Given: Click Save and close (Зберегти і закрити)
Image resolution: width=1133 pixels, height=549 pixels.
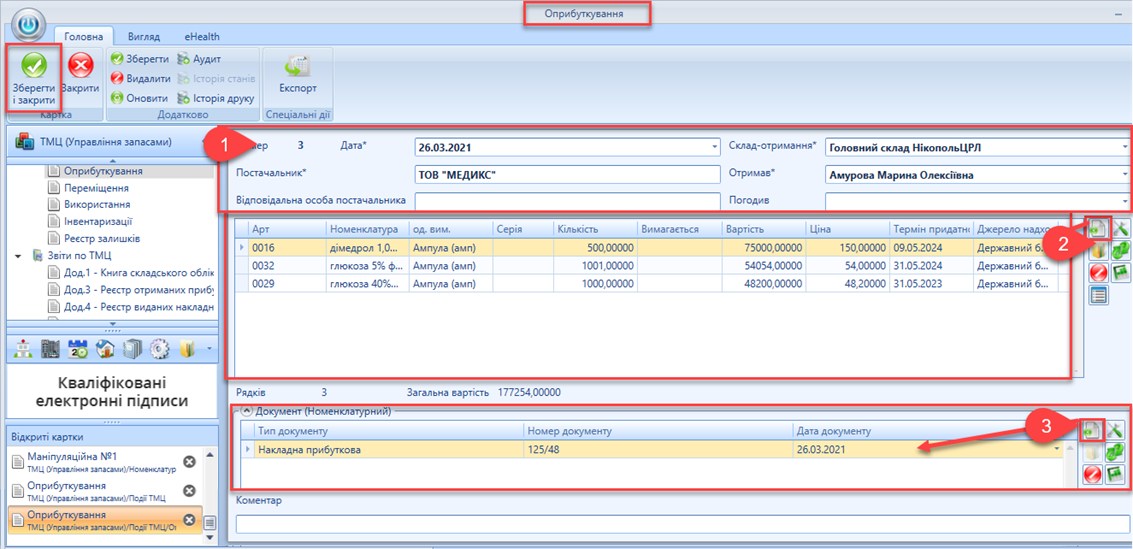Looking at the screenshot, I should click(33, 79).
